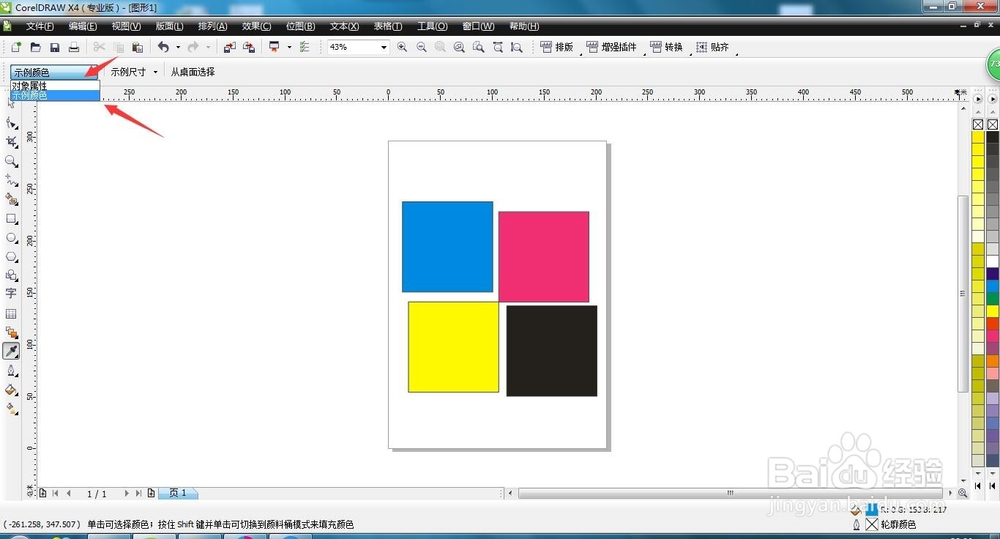Pick the white swatch in the right palette

[992, 262]
